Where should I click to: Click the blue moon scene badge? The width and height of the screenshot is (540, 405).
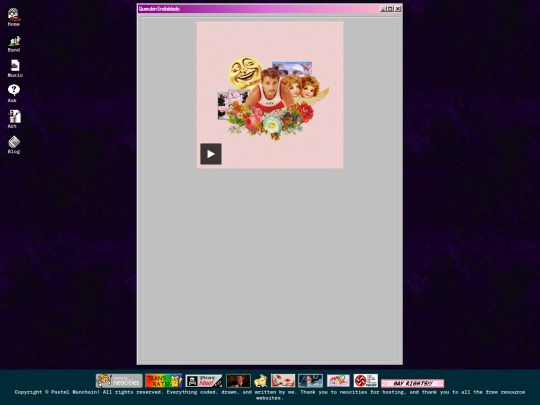click(x=311, y=381)
